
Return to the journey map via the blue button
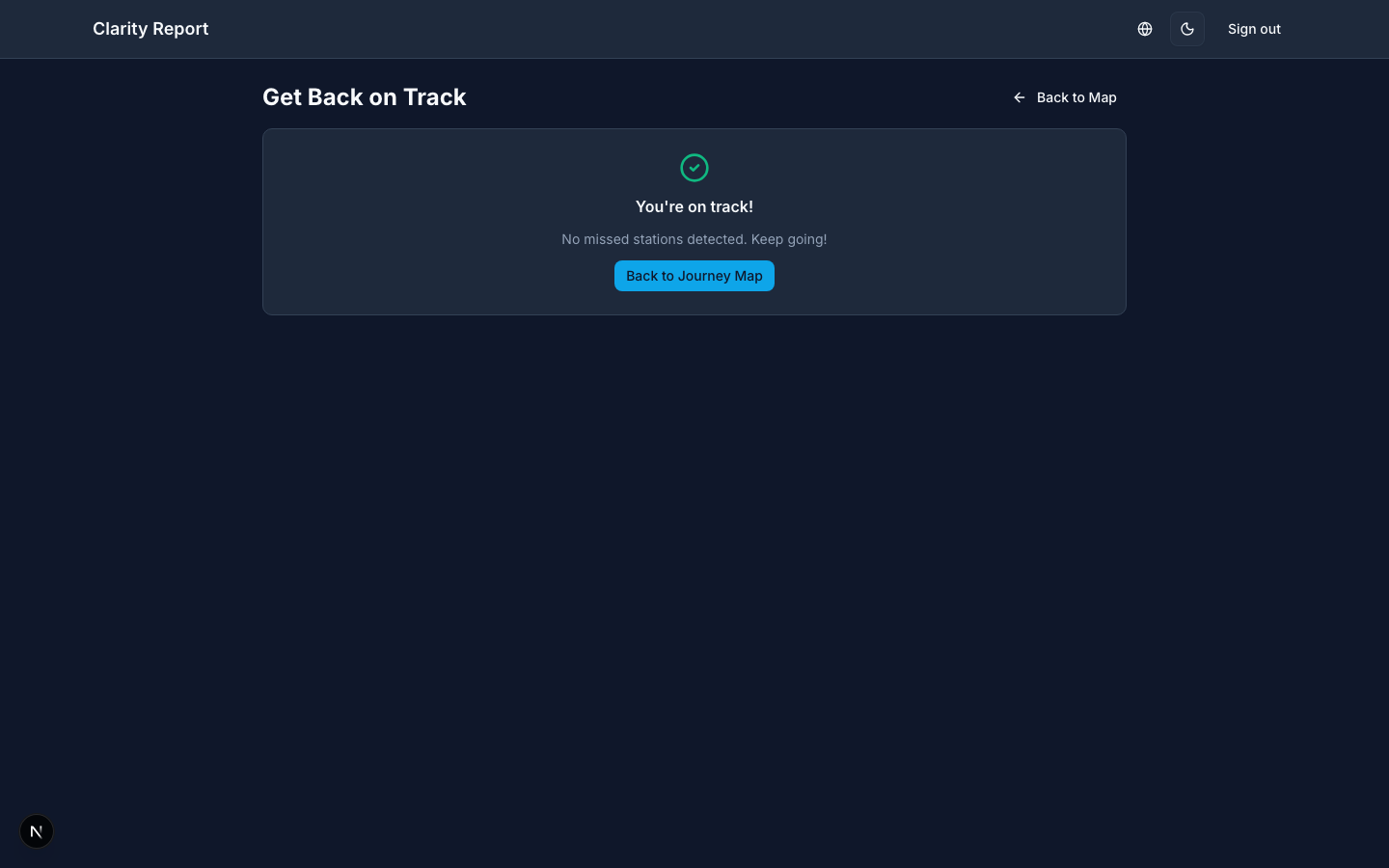pos(694,276)
